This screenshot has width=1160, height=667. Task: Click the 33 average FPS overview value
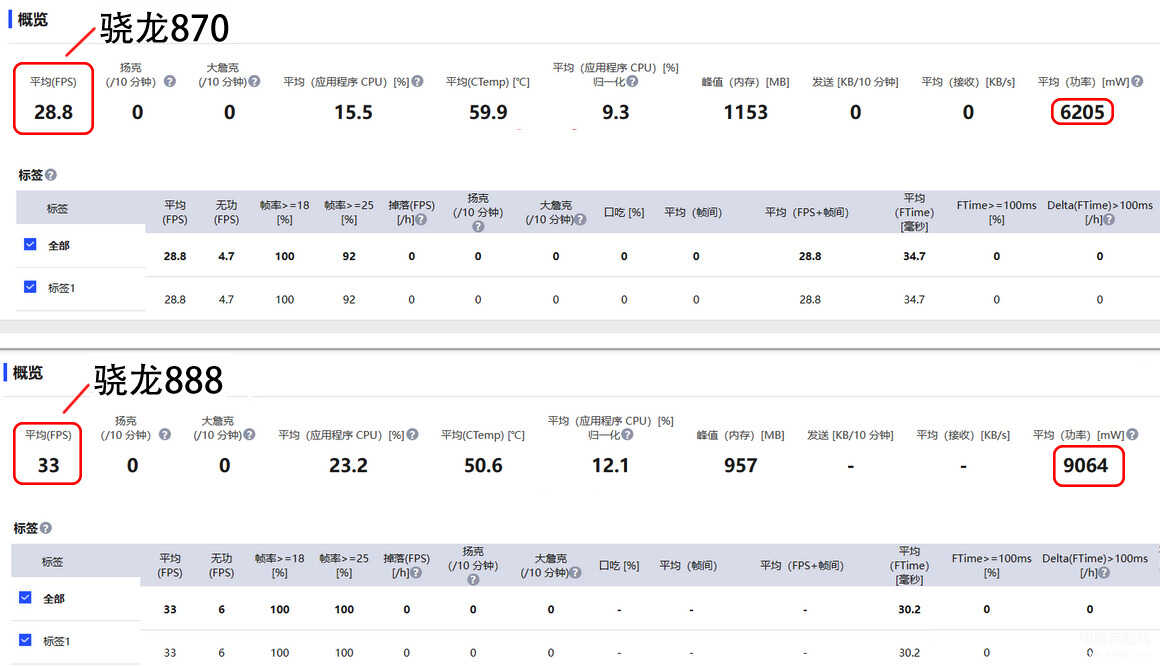48,466
